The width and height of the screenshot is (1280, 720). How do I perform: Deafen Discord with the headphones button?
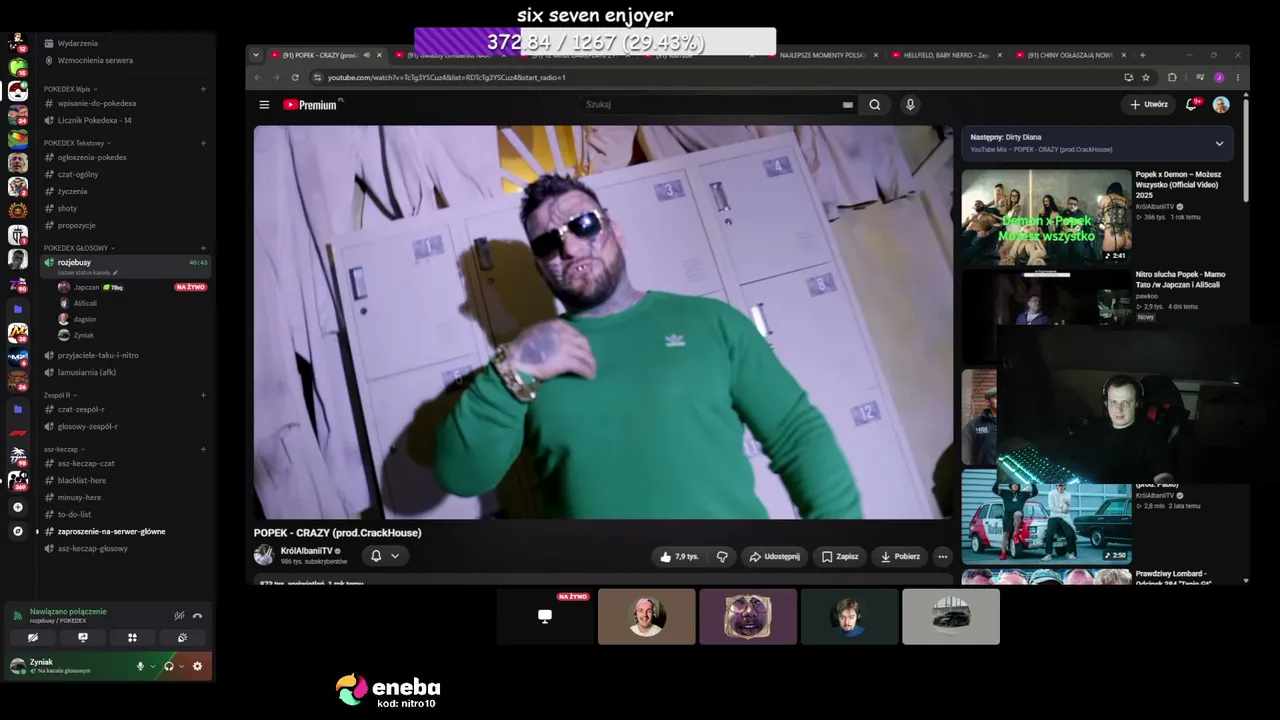[x=169, y=666]
